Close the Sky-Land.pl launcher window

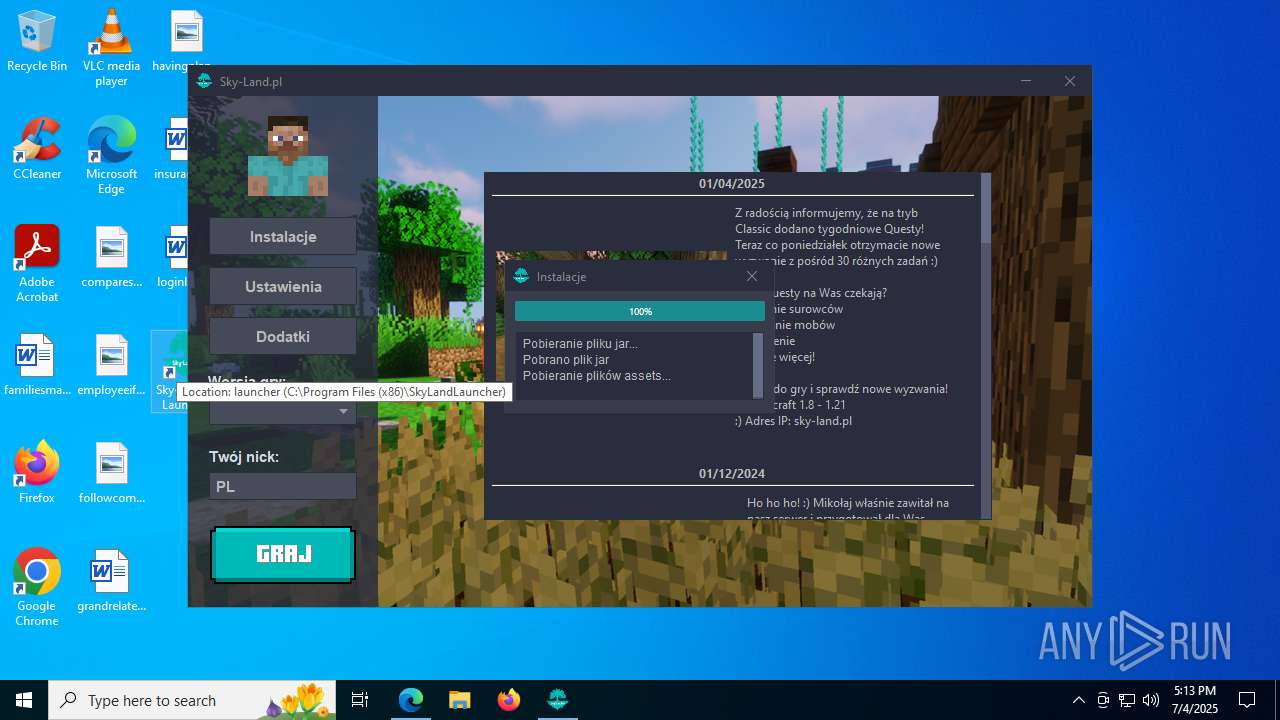(1070, 81)
